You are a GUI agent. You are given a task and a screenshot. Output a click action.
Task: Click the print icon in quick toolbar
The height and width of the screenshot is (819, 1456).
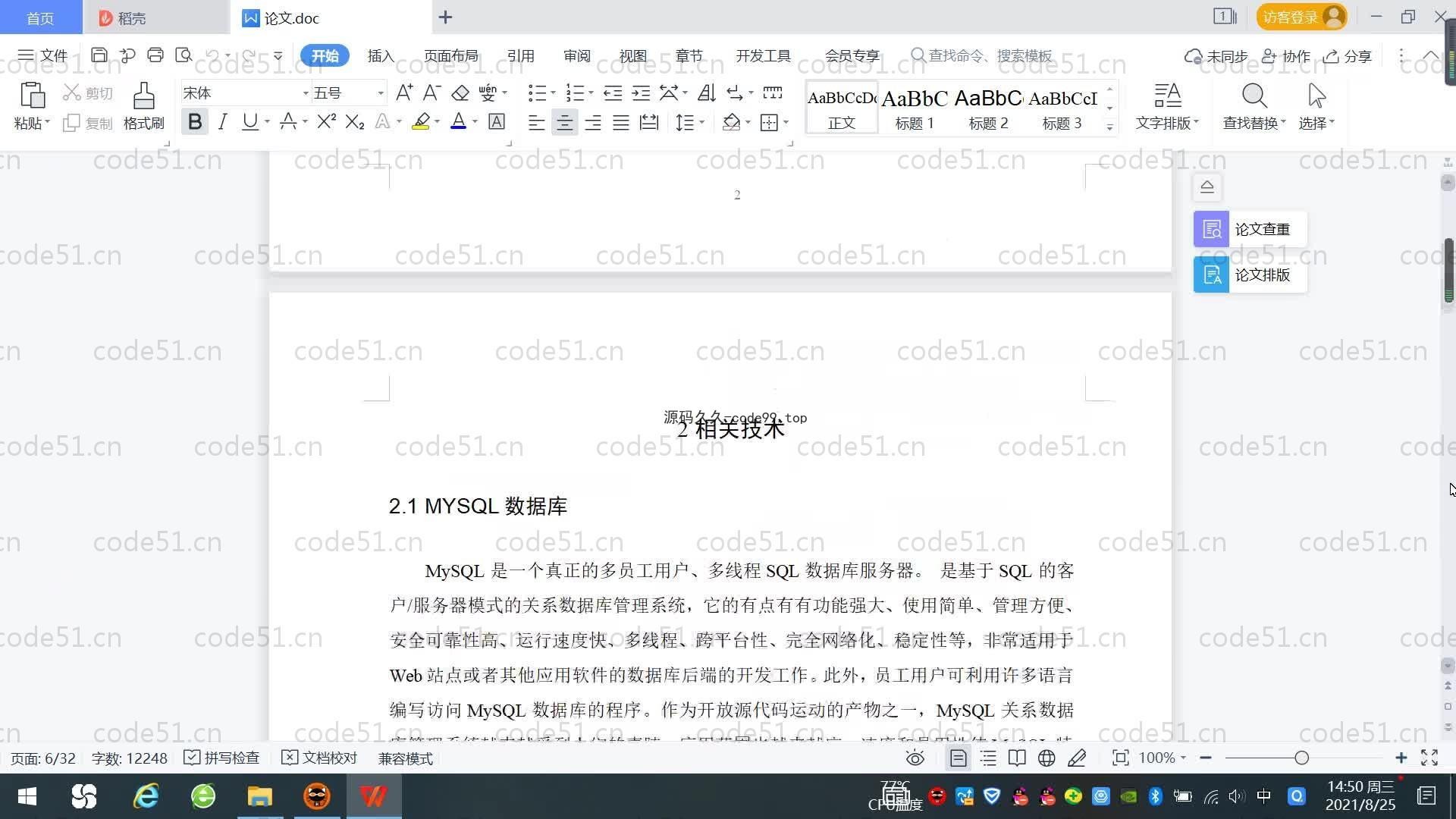(x=155, y=55)
